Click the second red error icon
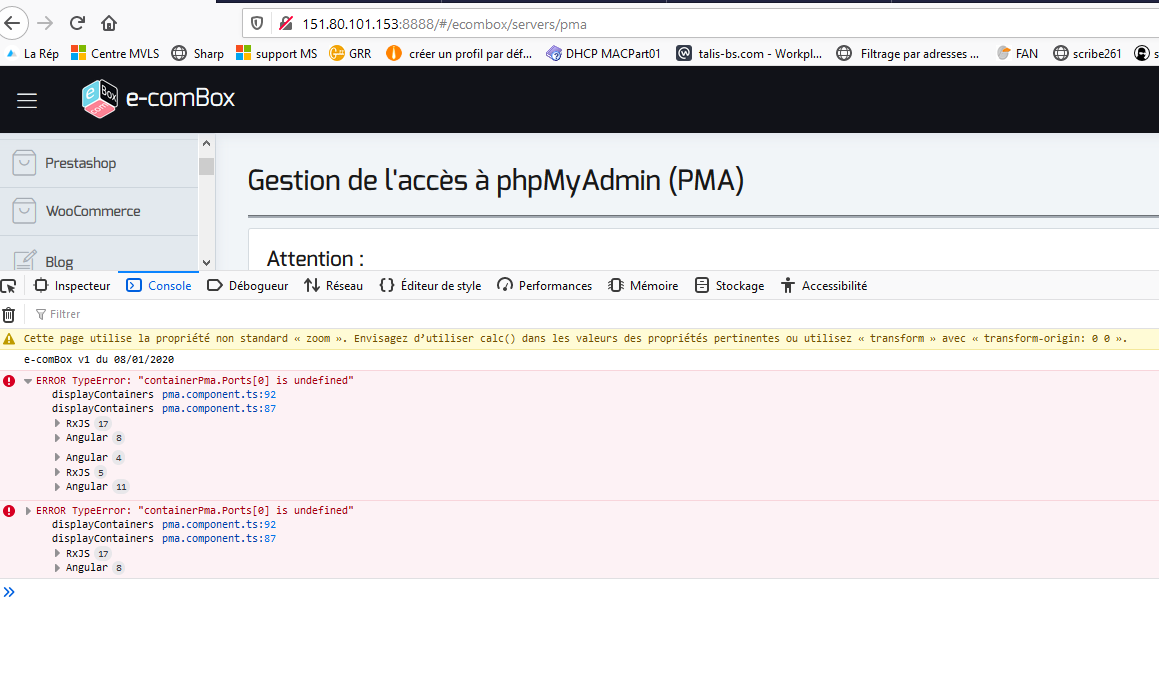The height and width of the screenshot is (678, 1159). [9, 511]
